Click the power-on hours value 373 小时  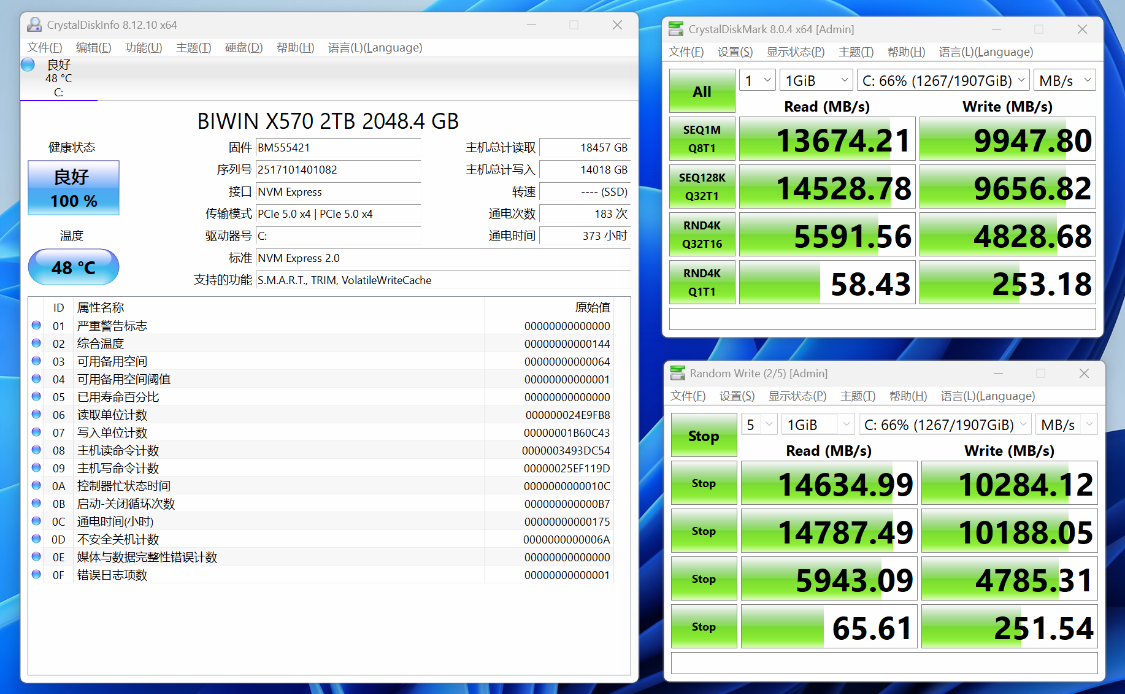[x=585, y=236]
